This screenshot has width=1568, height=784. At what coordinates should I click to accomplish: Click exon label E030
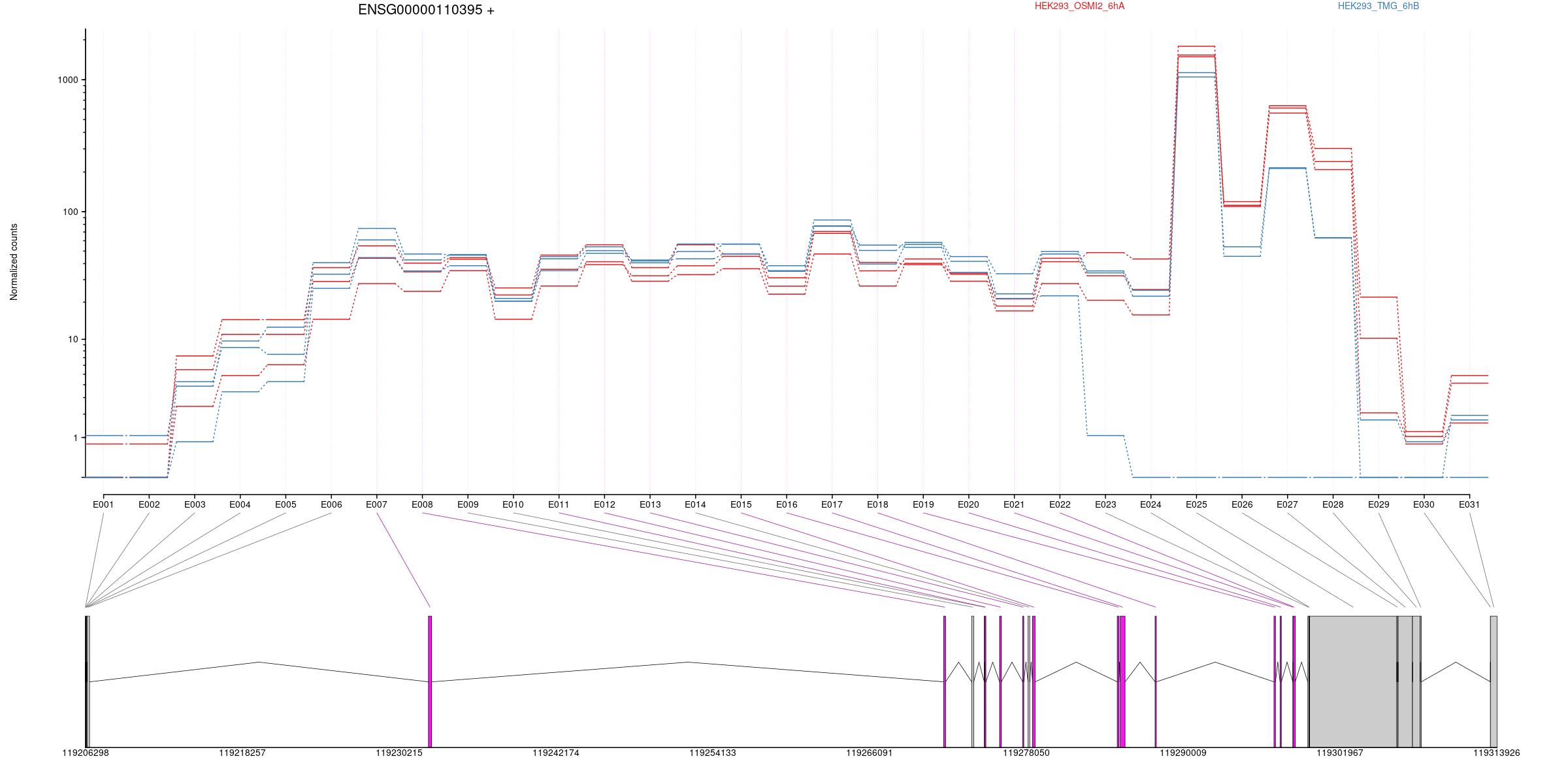coord(1424,504)
